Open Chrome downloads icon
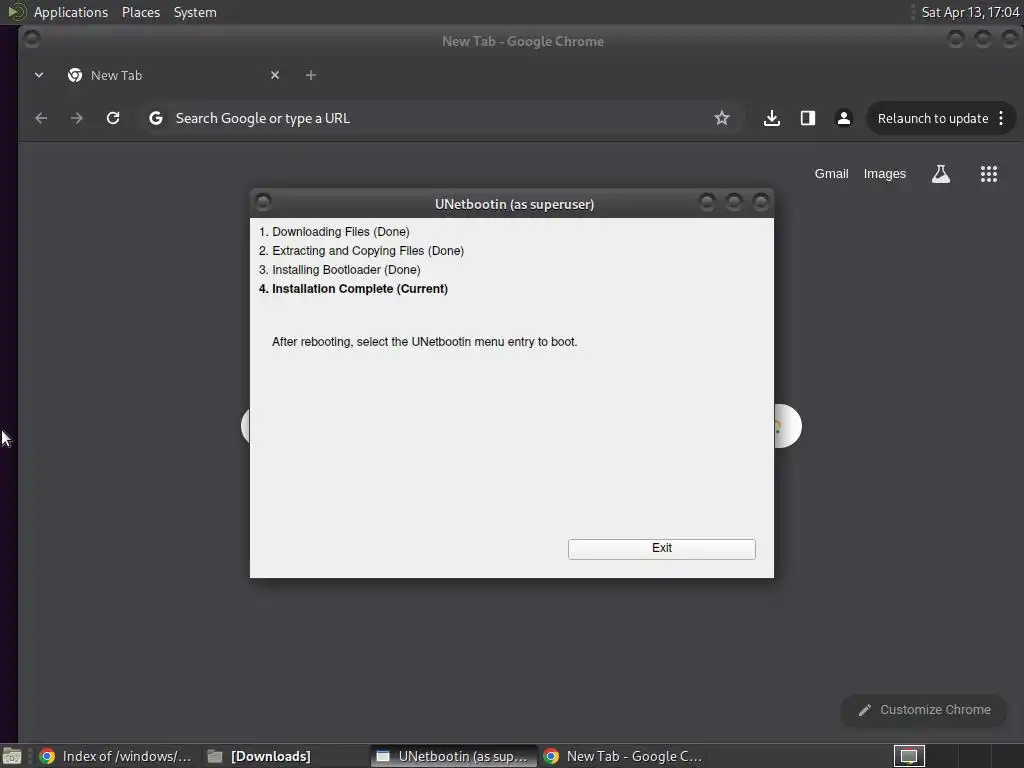Viewport: 1024px width, 768px height. 772,118
